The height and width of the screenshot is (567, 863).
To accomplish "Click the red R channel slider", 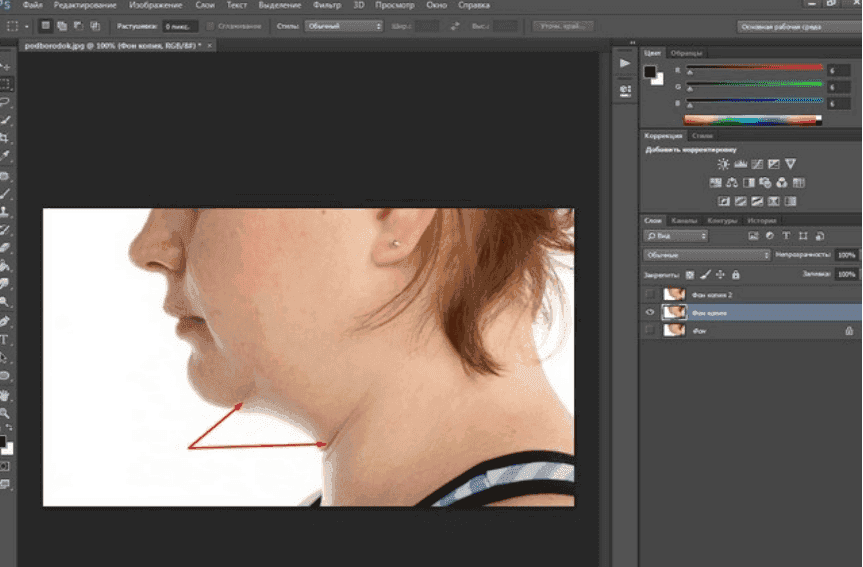I will coord(752,69).
